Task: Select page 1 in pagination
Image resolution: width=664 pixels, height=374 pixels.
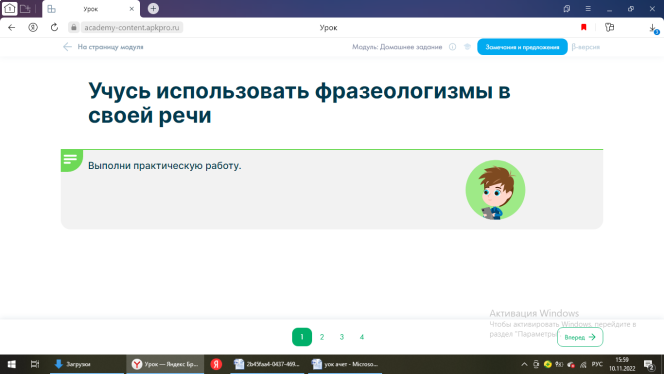Action: [302, 337]
